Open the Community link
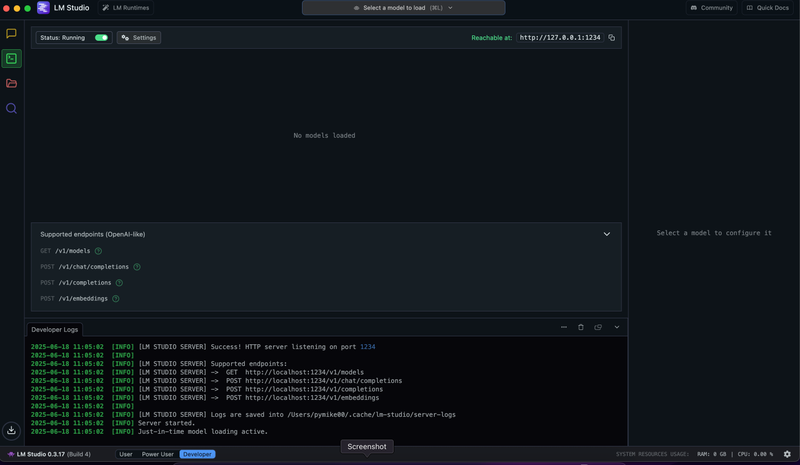Image resolution: width=800 pixels, height=465 pixels. click(x=712, y=8)
